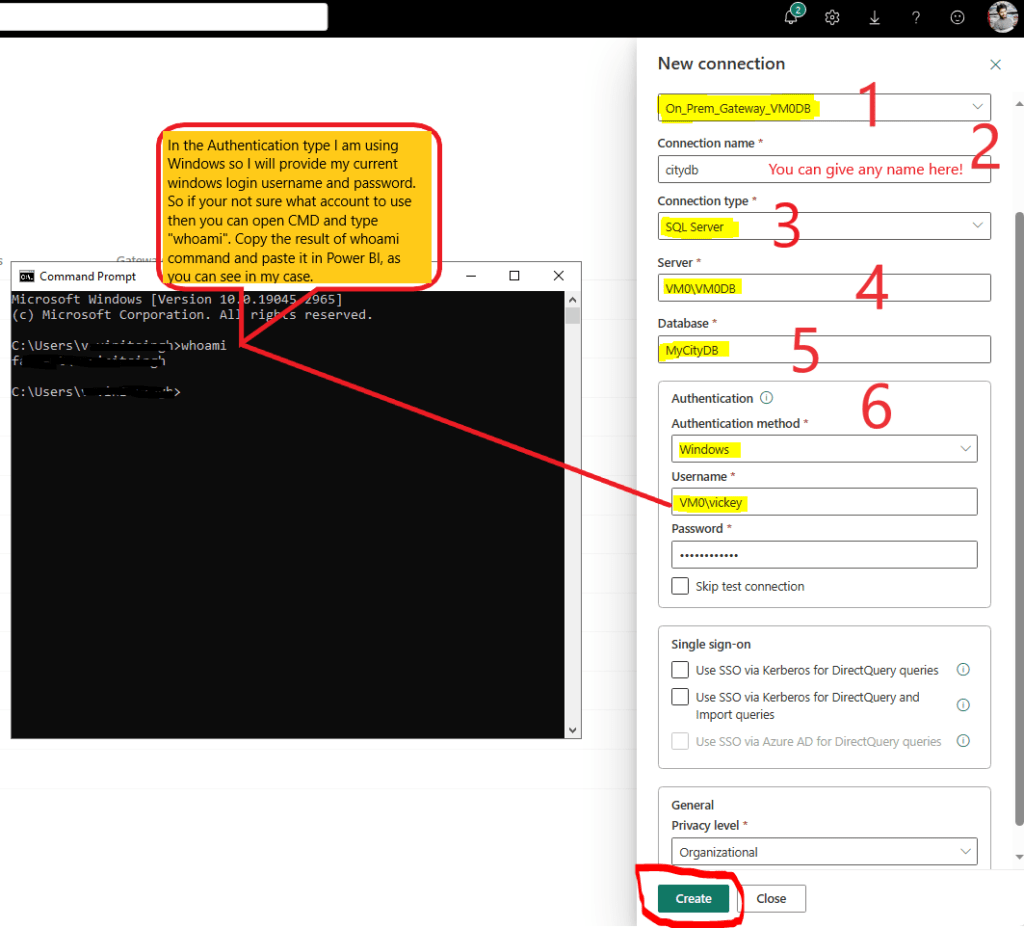Click the "Command Prompt" window title text
The width and height of the screenshot is (1024, 928).
coord(88,276)
